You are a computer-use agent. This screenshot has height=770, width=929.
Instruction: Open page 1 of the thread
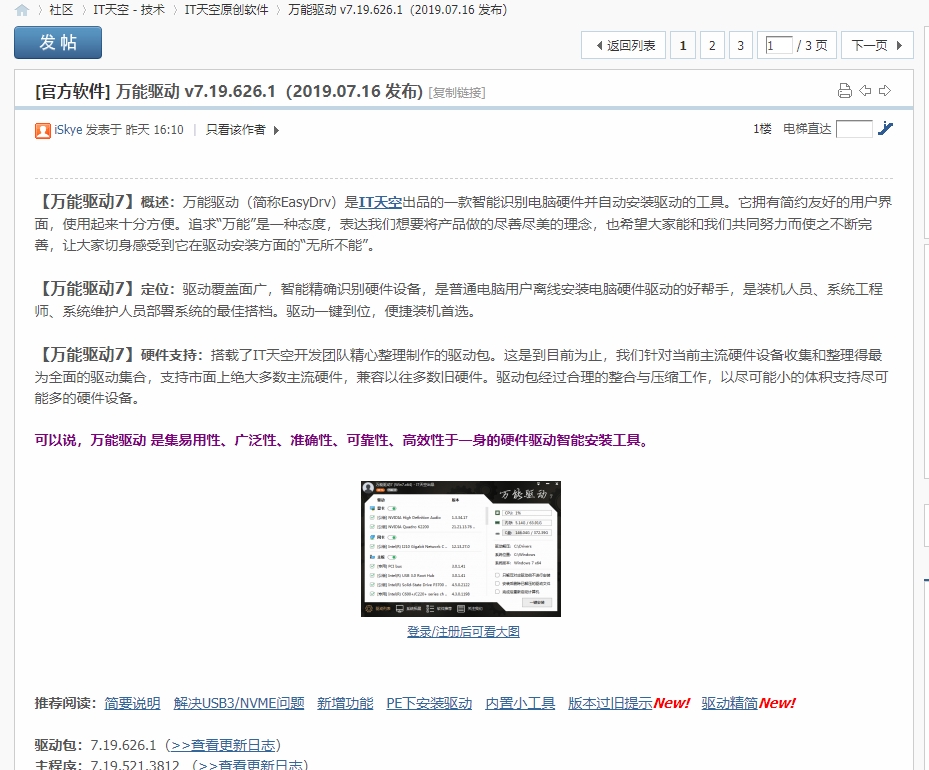pos(683,46)
